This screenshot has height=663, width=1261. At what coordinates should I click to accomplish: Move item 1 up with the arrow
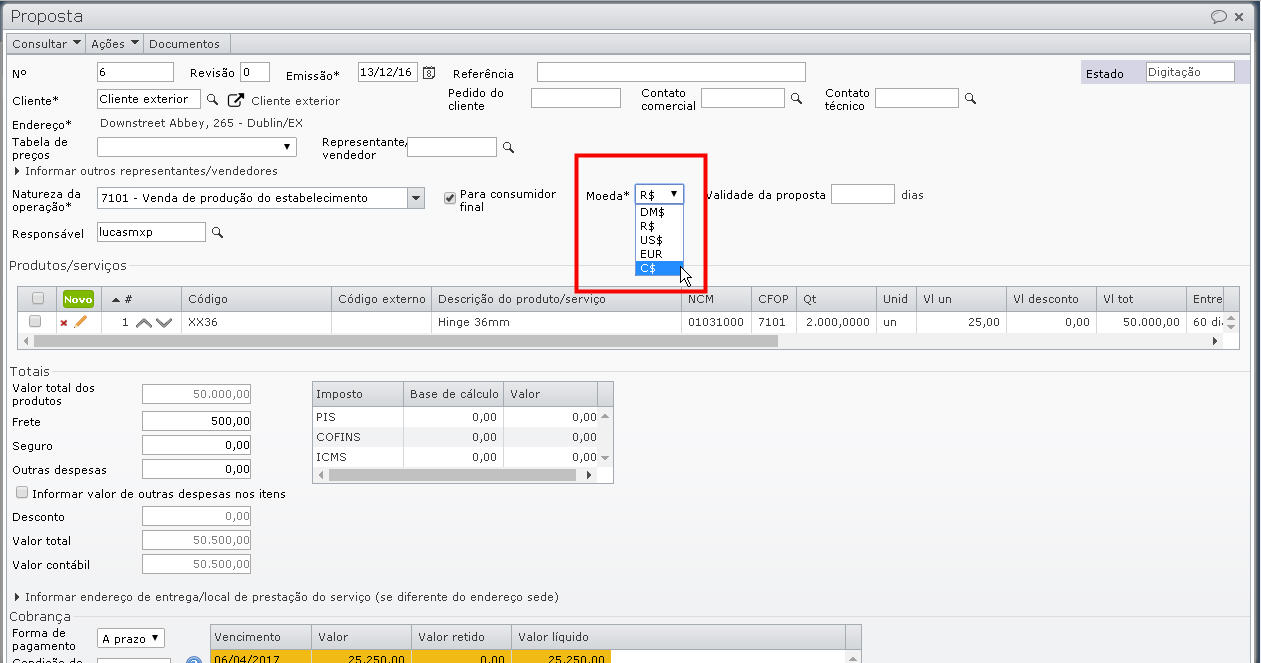coord(144,323)
